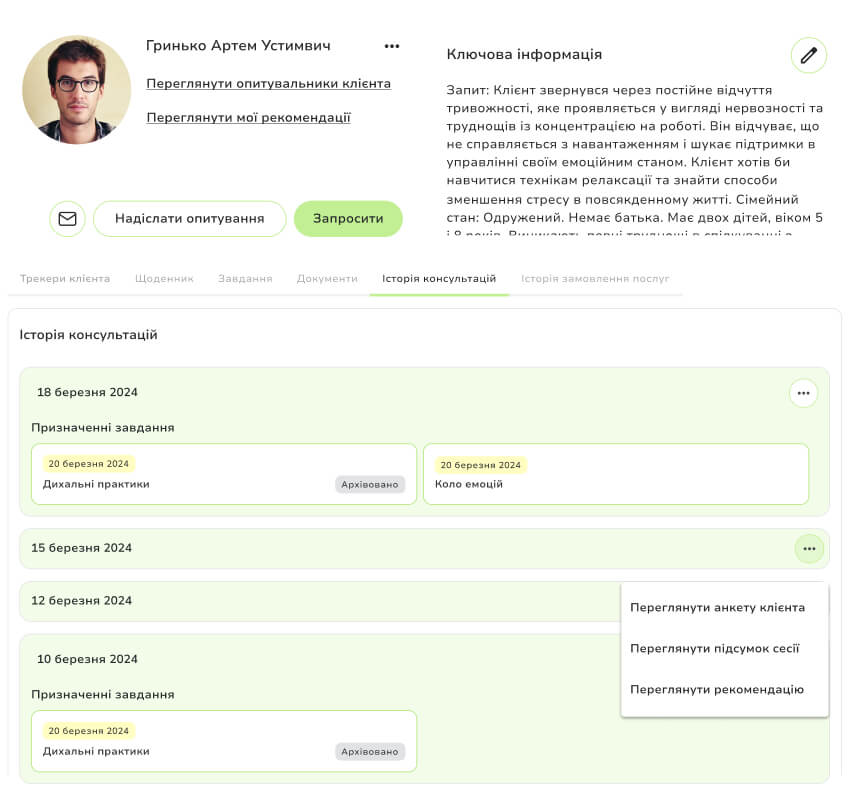This screenshot has height=788, width=849.
Task: Close the three-dot menu for 15 березня 2024
Action: click(x=808, y=549)
